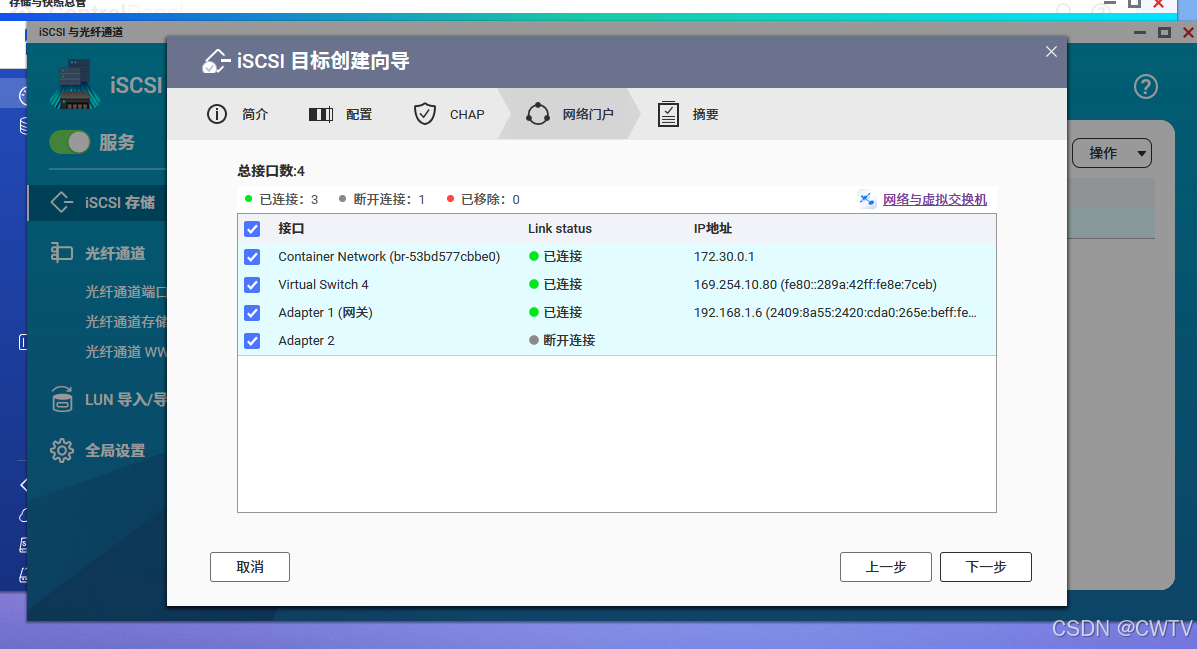Uncheck the Container Network interface checkbox
1197x649 pixels.
coord(252,257)
